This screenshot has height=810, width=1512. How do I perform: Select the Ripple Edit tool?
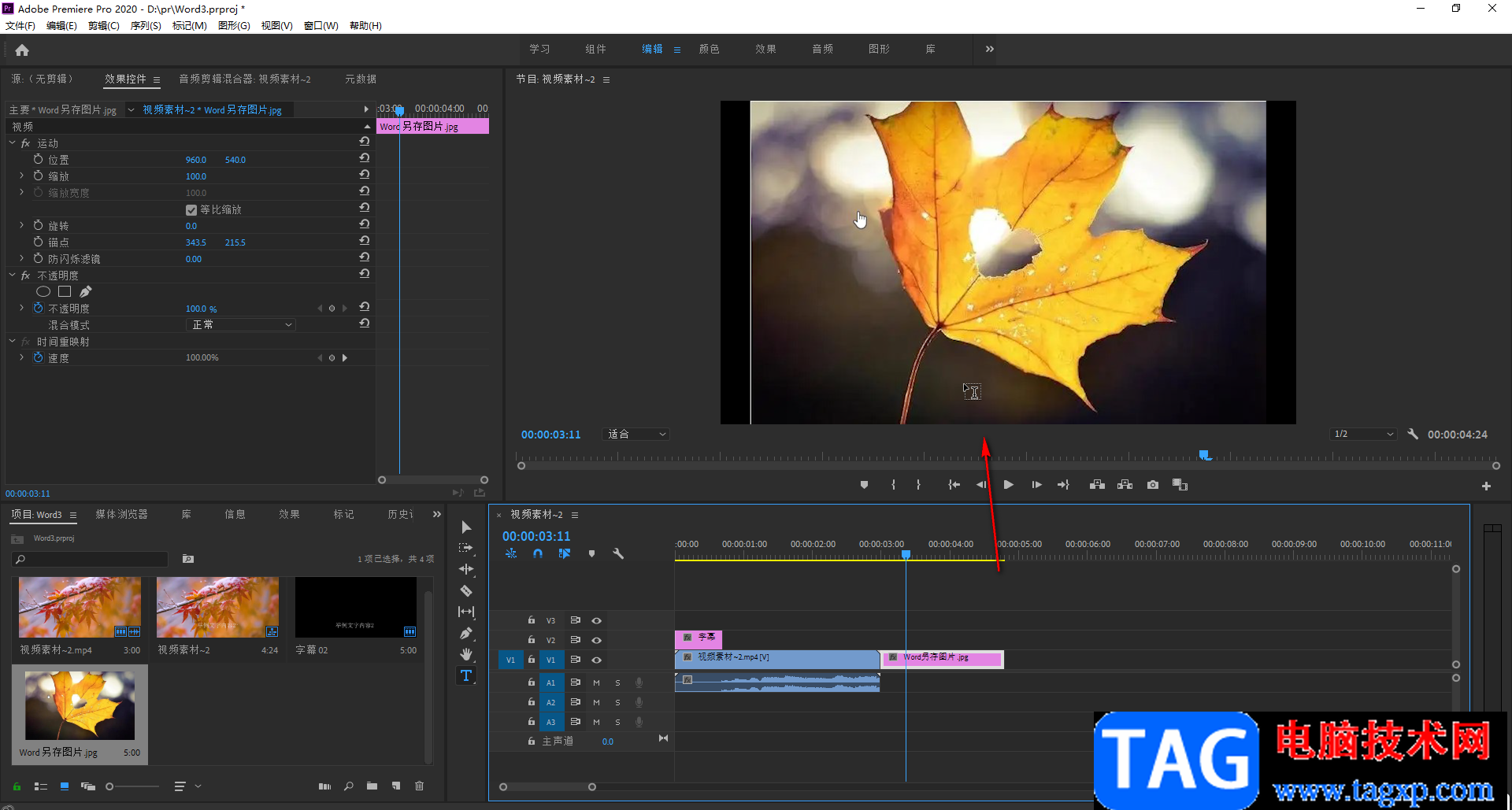(466, 569)
